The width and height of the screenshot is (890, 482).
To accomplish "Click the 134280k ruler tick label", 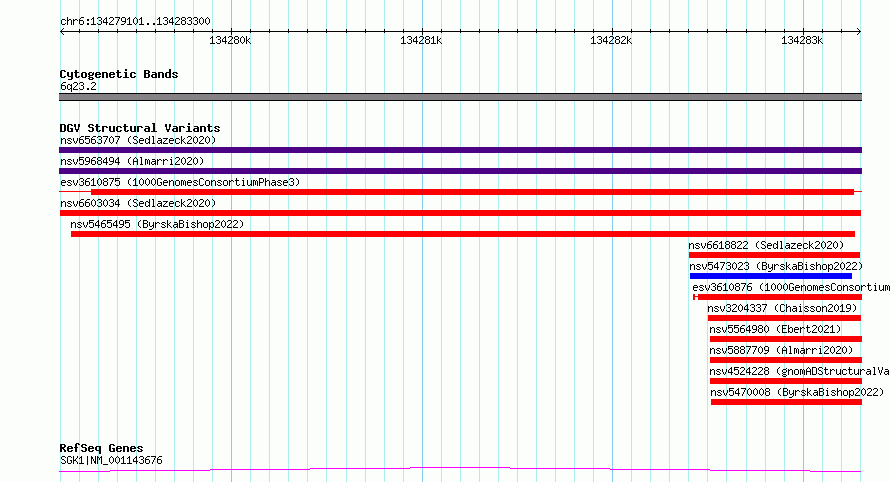I will pyautogui.click(x=230, y=40).
